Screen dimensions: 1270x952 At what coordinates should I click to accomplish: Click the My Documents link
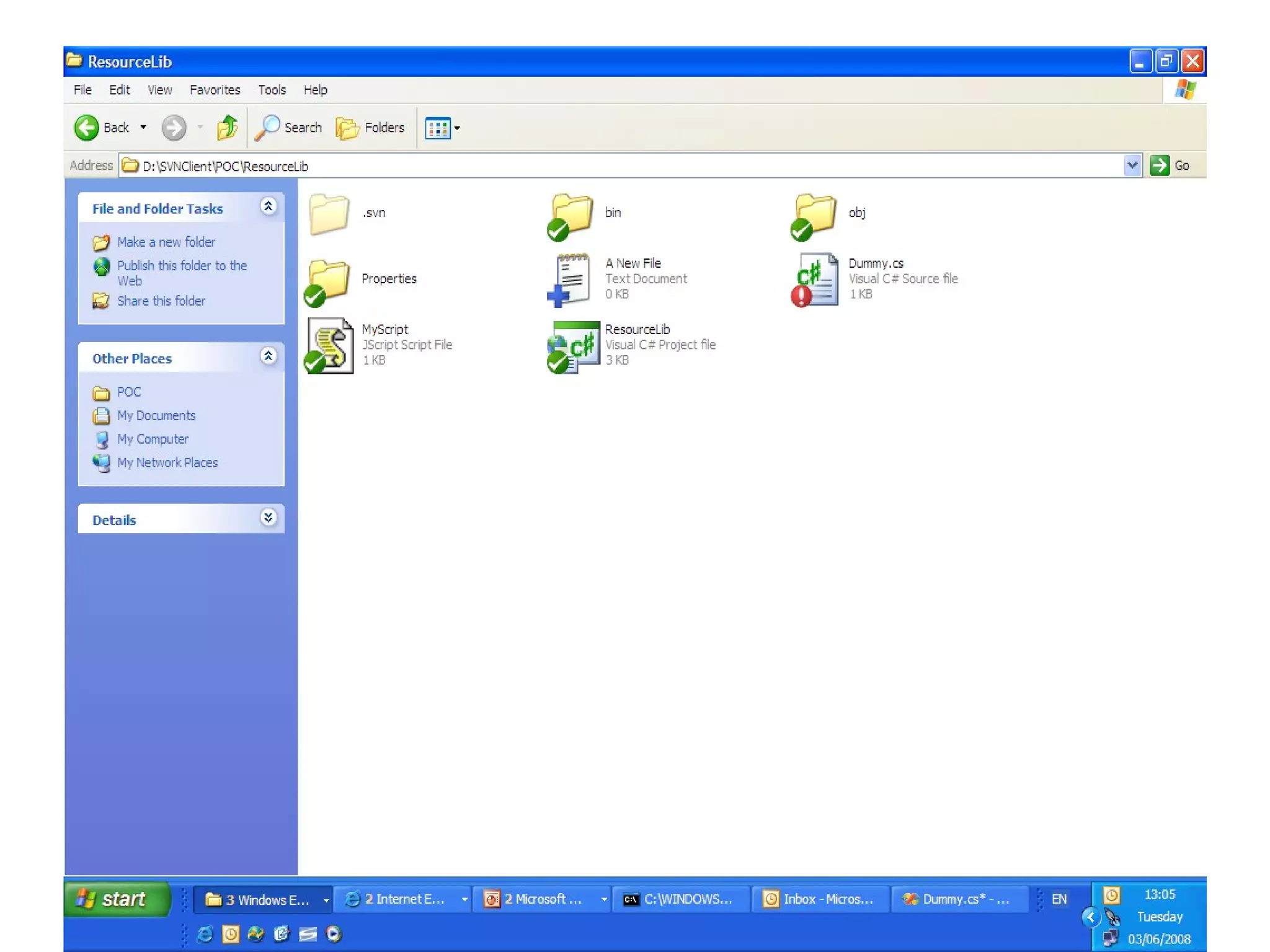pyautogui.click(x=156, y=416)
